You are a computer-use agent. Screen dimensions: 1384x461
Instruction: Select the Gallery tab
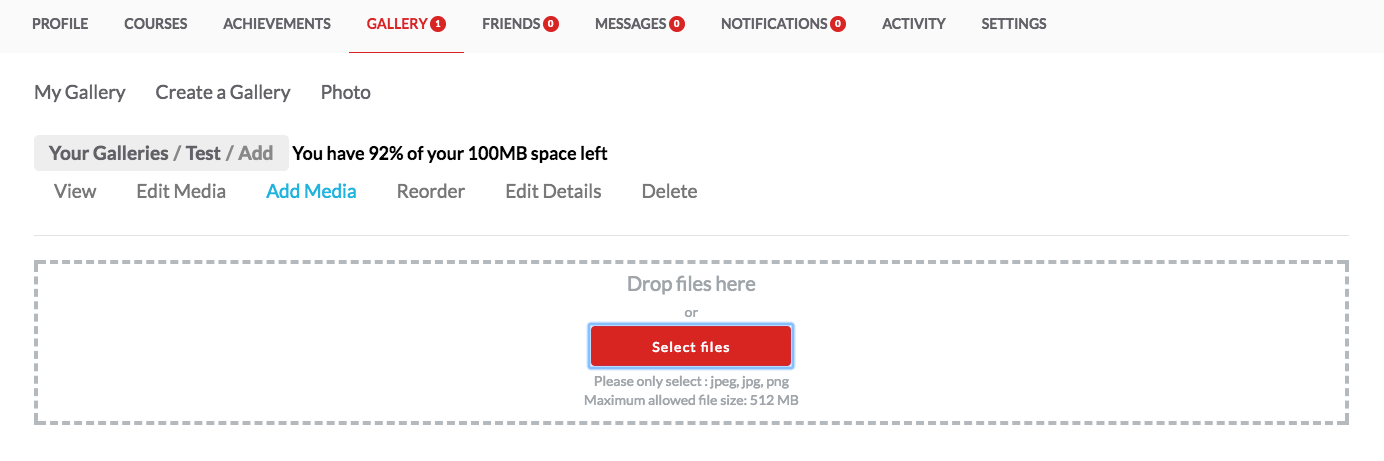(397, 24)
